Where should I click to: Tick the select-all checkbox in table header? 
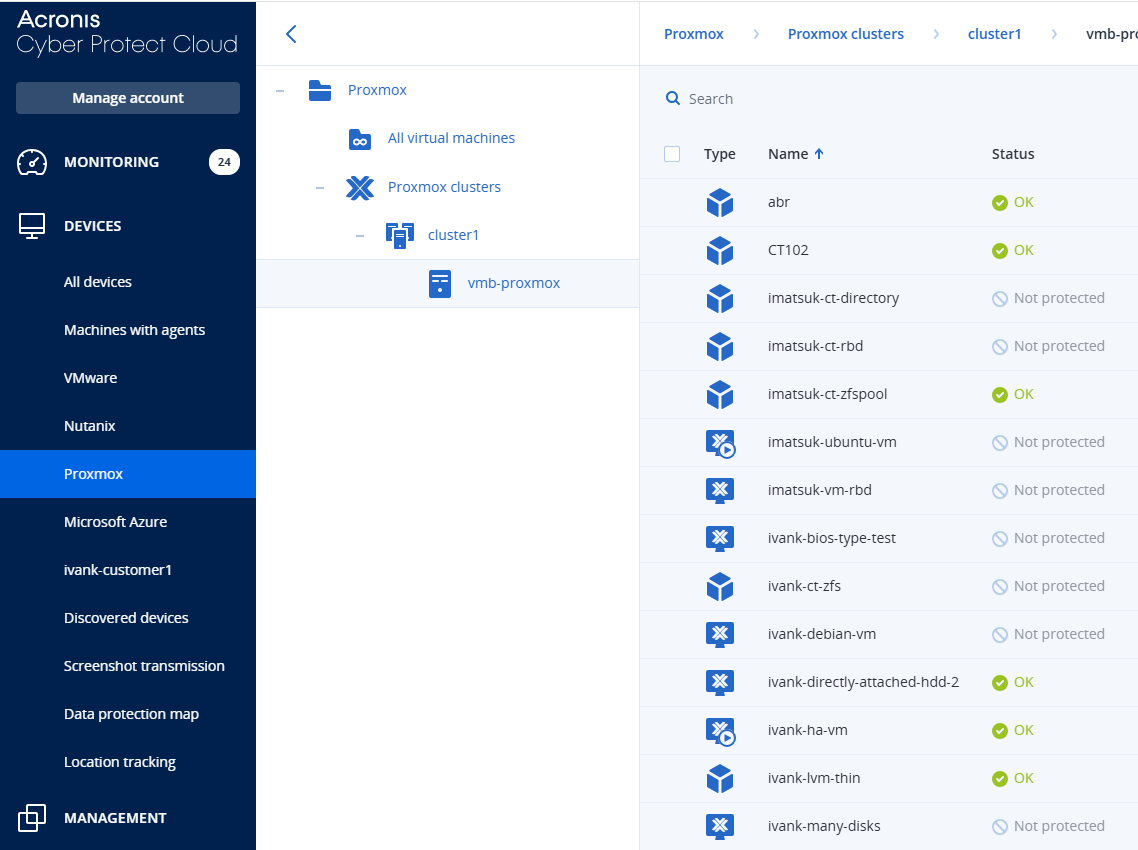pyautogui.click(x=672, y=154)
